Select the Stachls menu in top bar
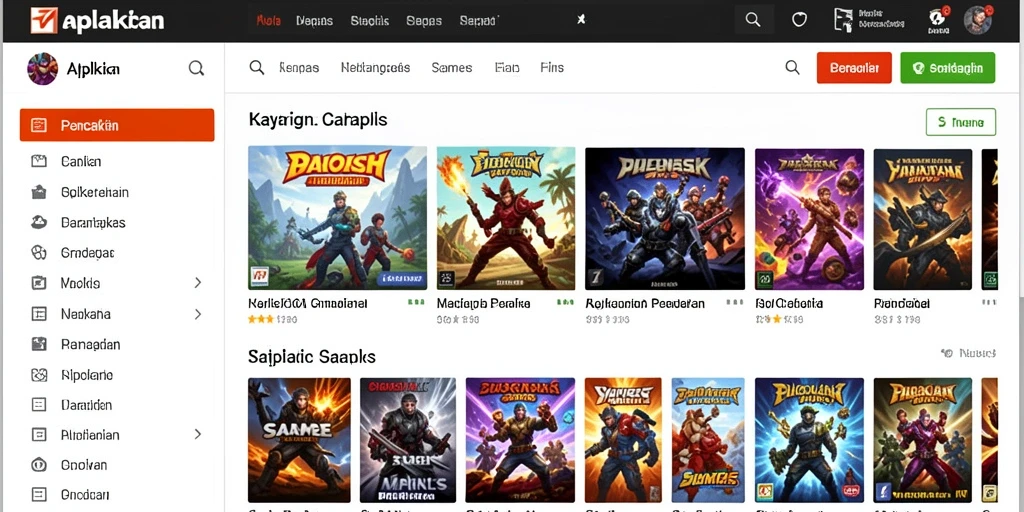The height and width of the screenshot is (512, 1024). (370, 20)
